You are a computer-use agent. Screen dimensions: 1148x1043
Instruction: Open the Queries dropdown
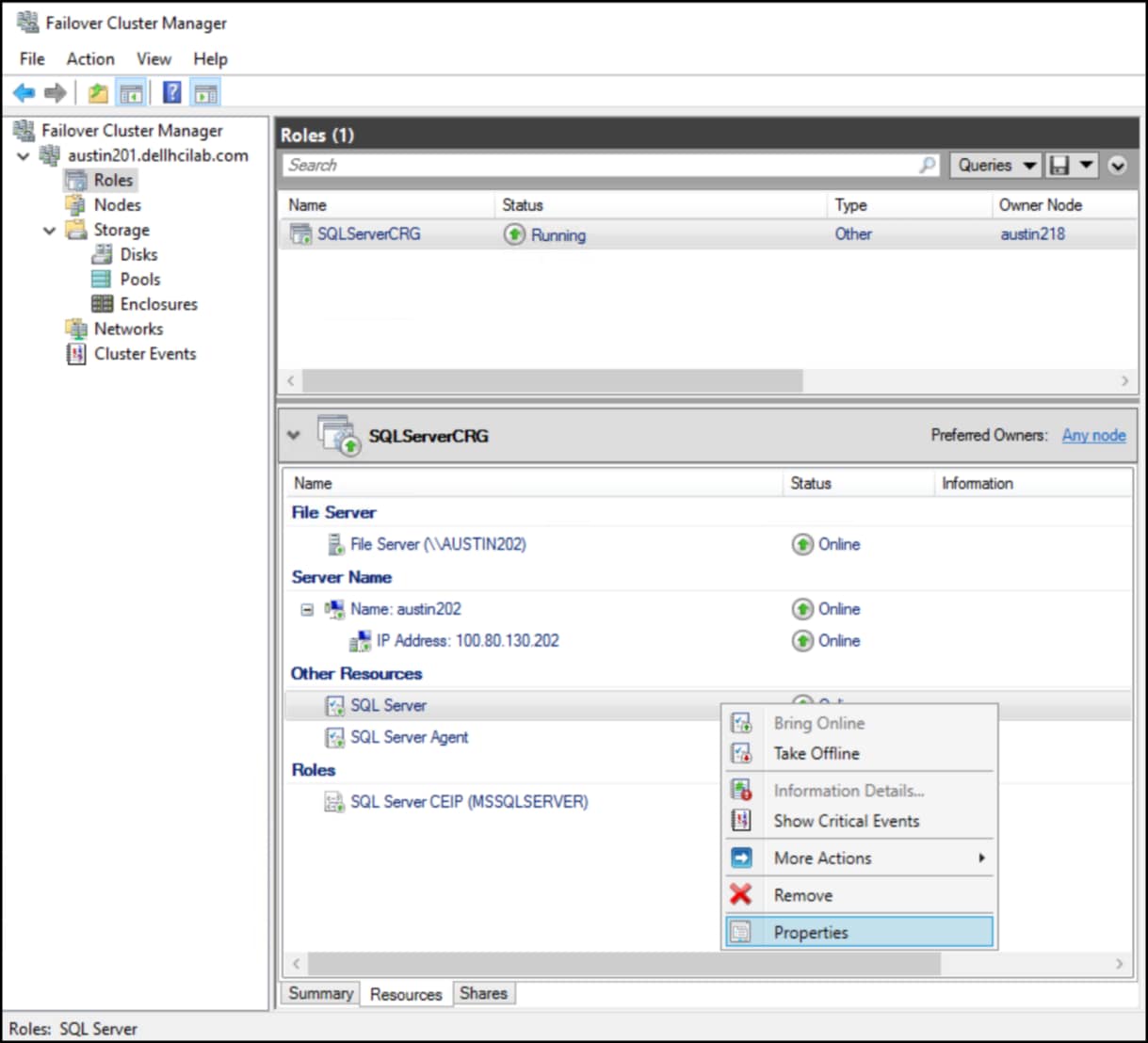[995, 165]
